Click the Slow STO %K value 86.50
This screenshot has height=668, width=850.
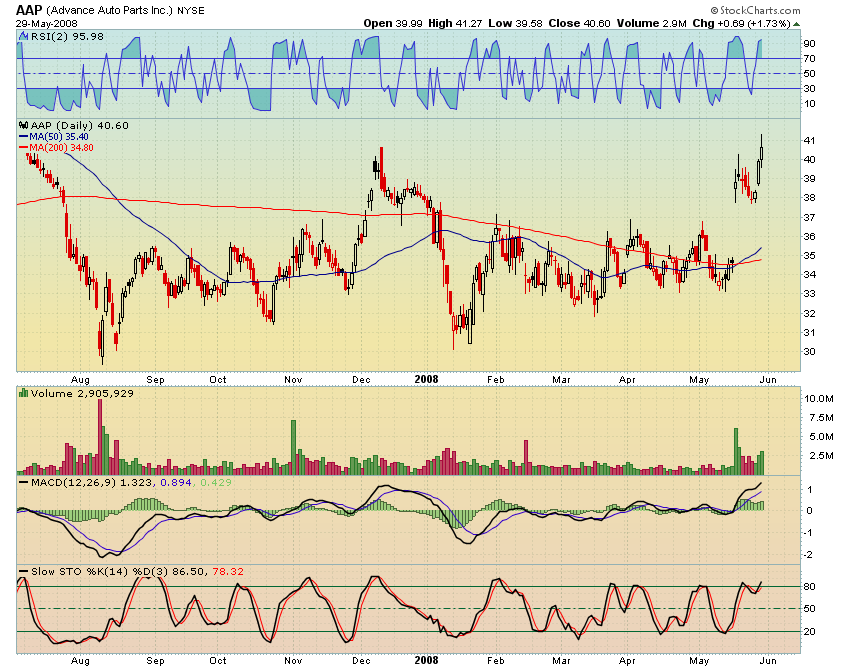coord(189,571)
